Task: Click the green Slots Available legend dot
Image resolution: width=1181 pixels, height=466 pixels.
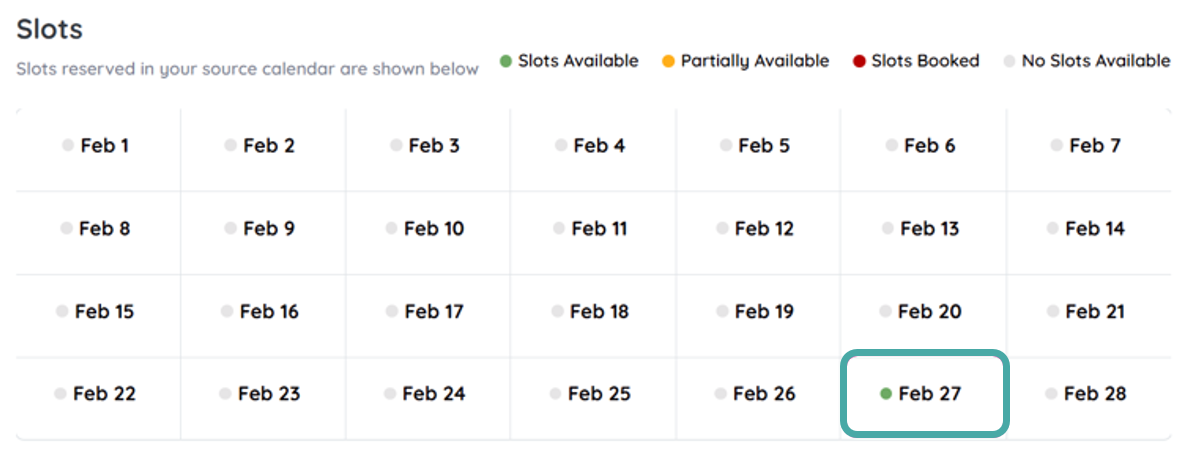Action: pyautogui.click(x=506, y=62)
